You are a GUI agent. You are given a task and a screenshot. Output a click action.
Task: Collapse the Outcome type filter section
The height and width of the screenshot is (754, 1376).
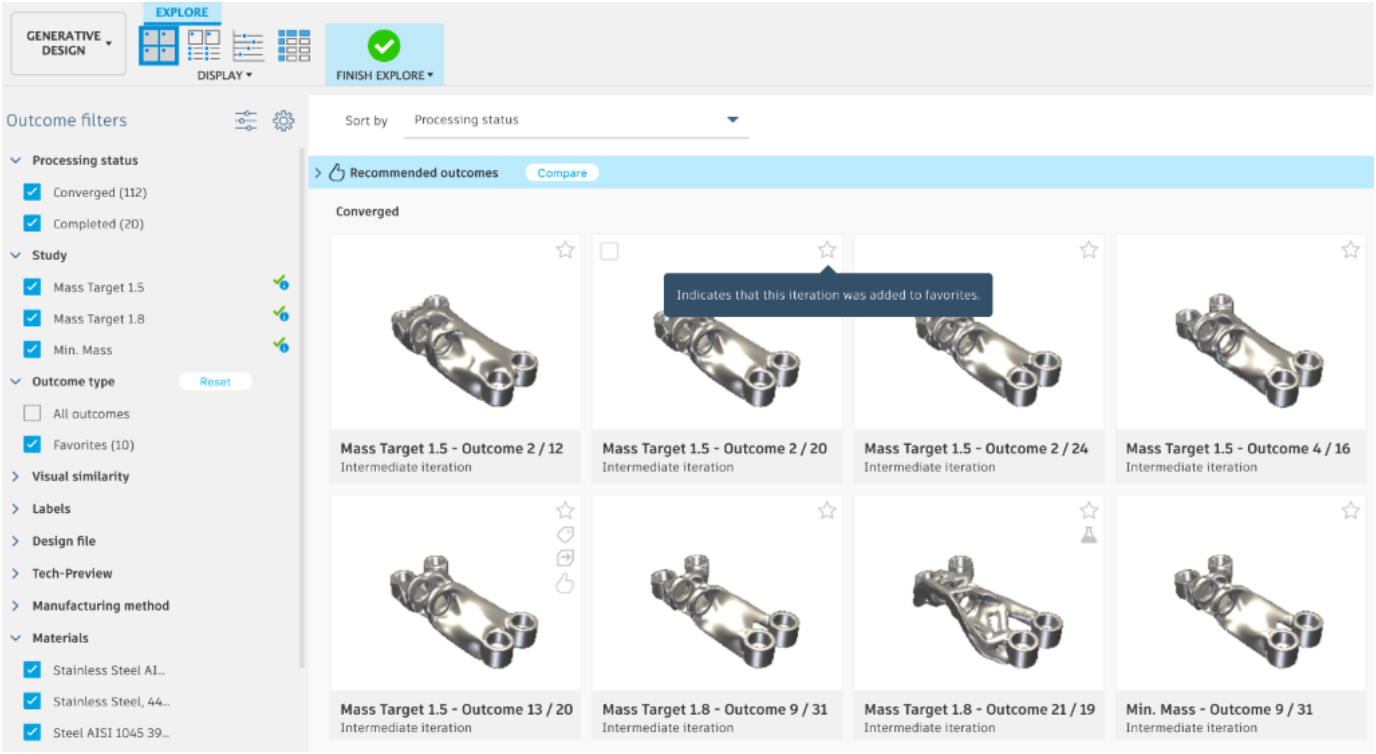click(x=15, y=382)
